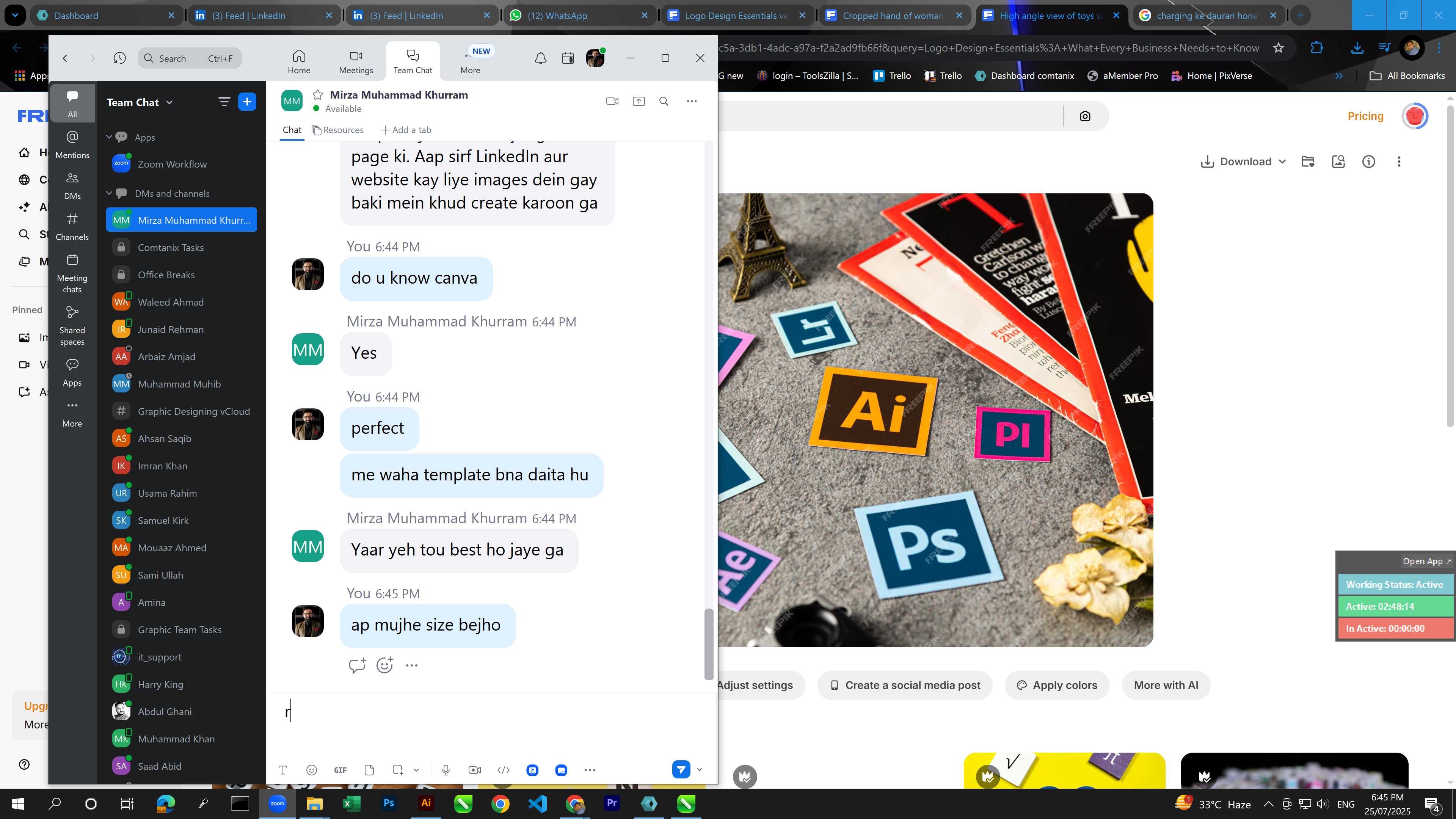Open the Resources tab

(x=338, y=130)
